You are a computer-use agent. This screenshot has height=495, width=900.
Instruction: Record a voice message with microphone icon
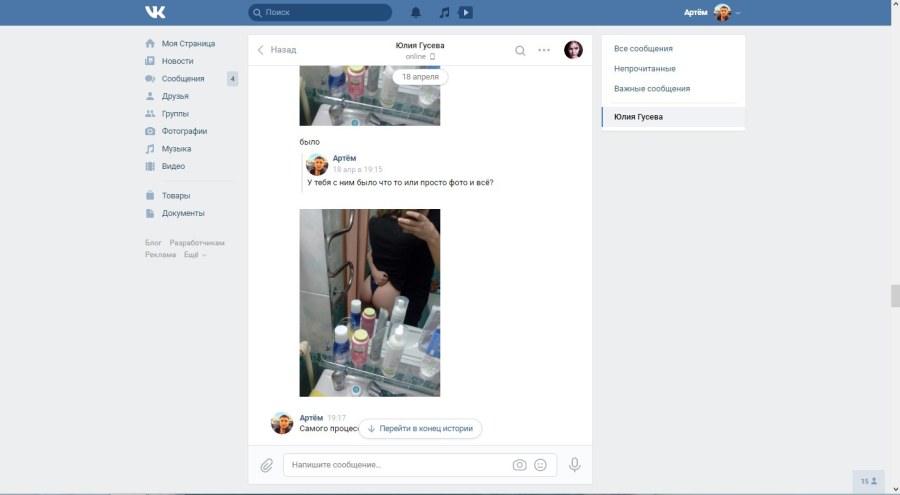(x=575, y=465)
